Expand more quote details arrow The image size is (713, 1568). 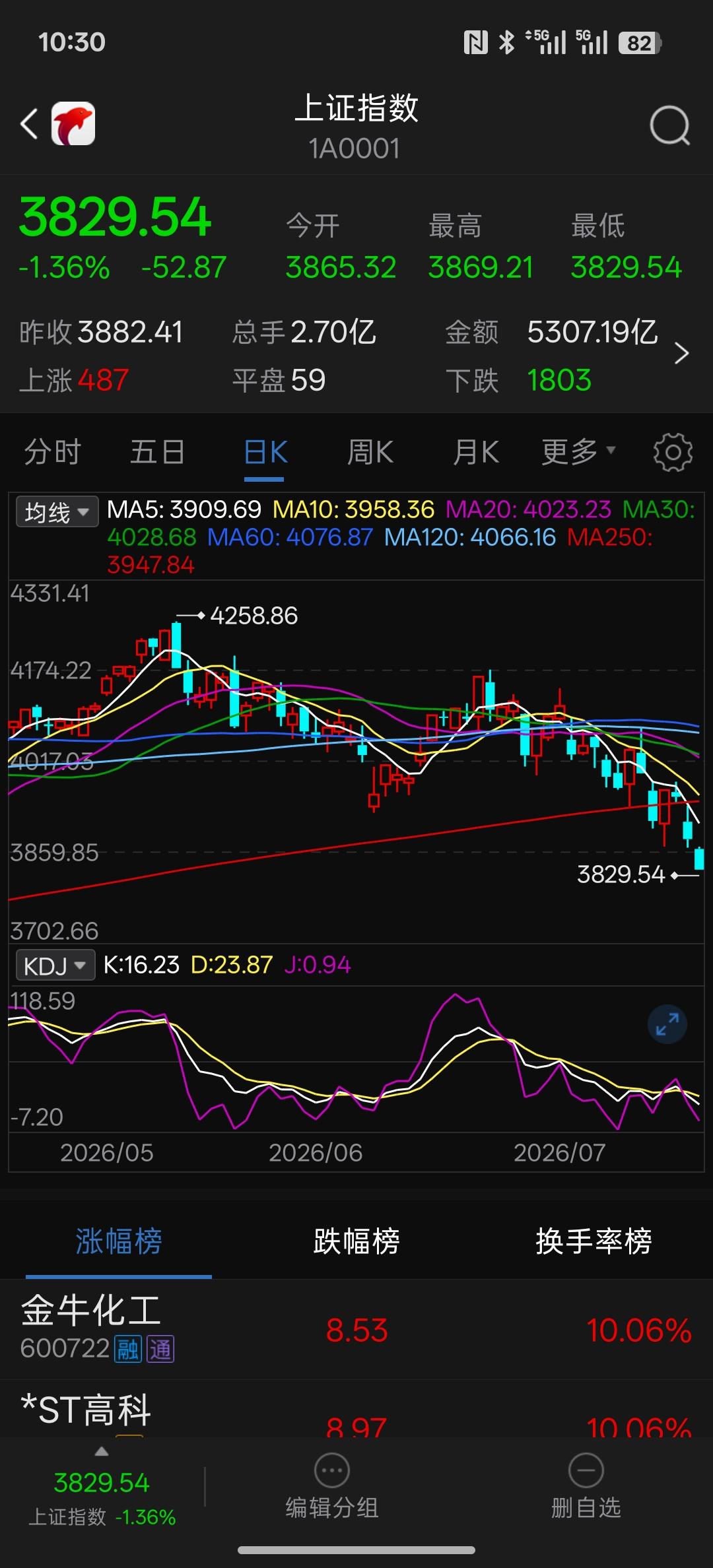tap(682, 354)
